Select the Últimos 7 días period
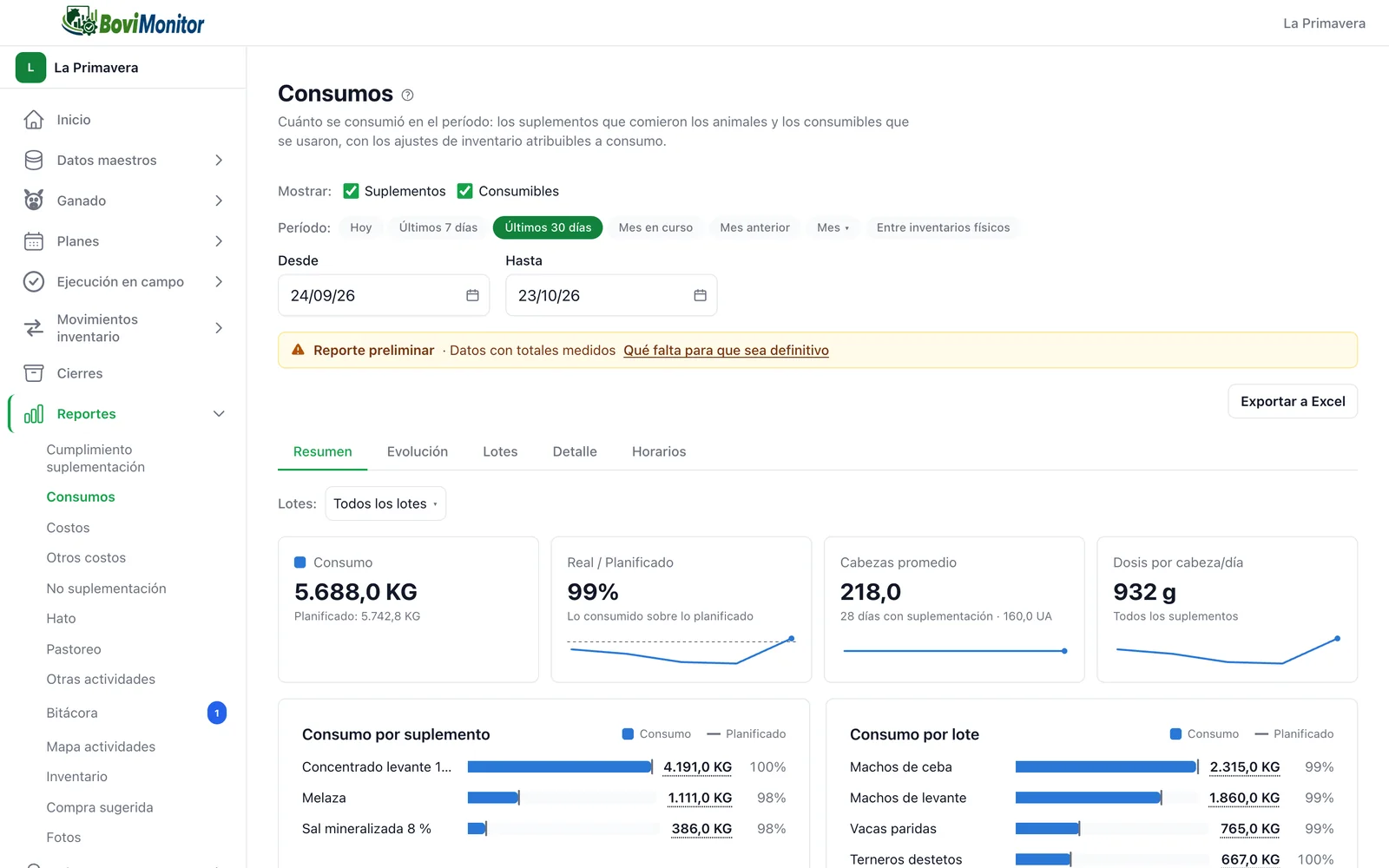 click(438, 227)
